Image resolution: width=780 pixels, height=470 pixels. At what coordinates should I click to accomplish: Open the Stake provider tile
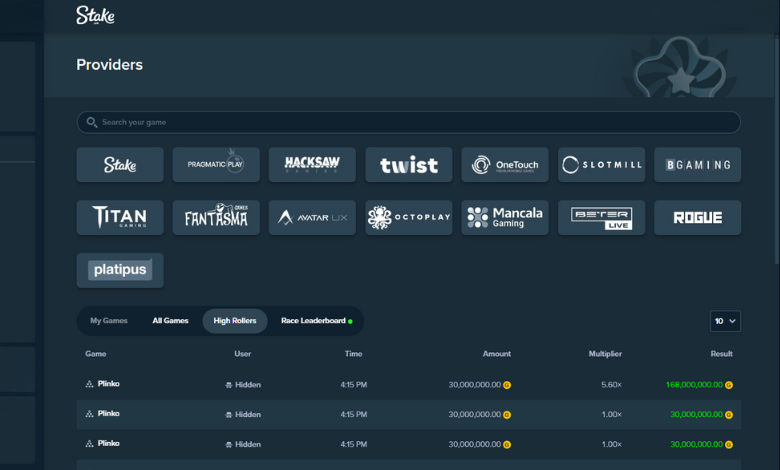(120, 165)
